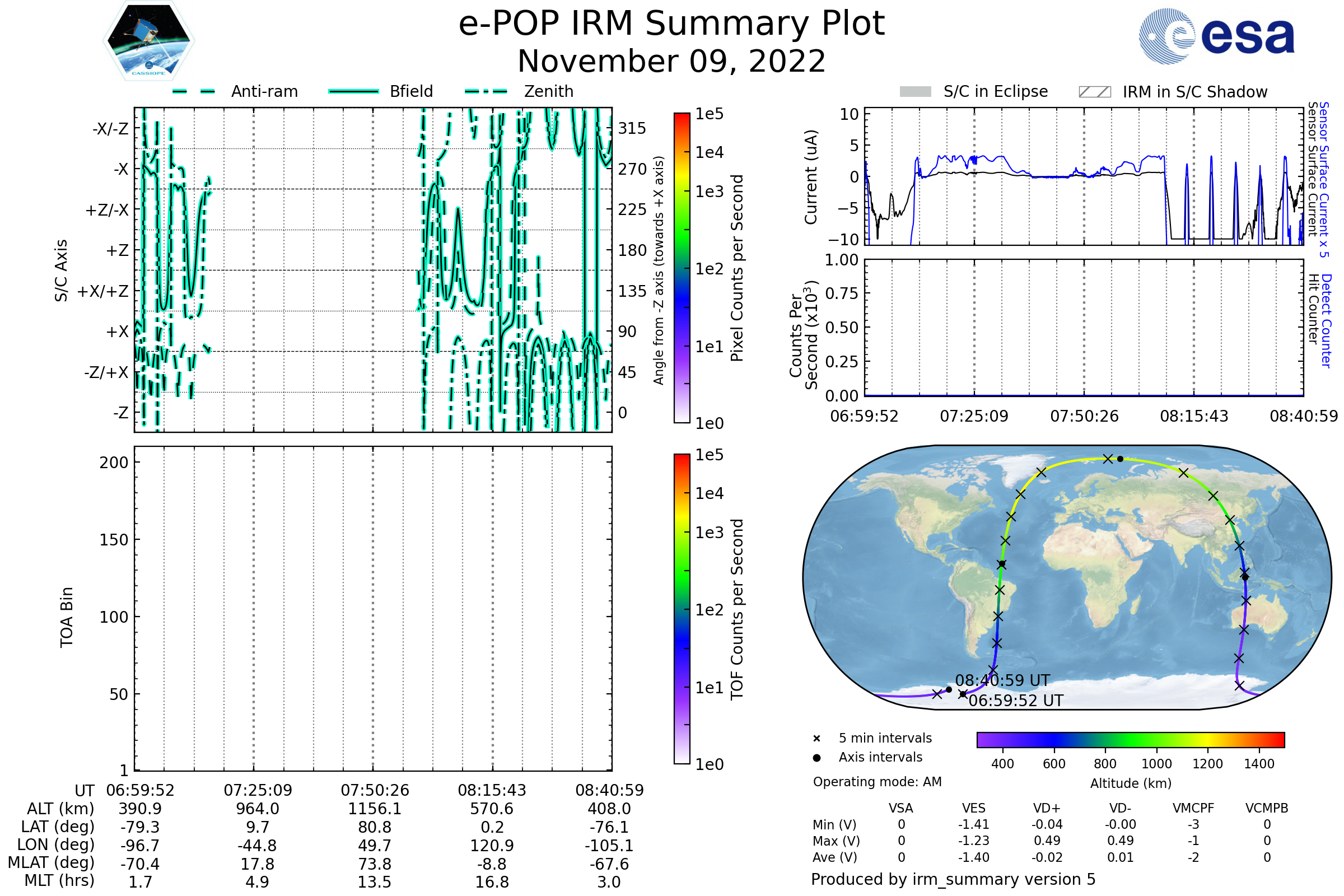This screenshot has height=896, width=1344.
Task: Click the ESA logo
Action: click(1216, 36)
